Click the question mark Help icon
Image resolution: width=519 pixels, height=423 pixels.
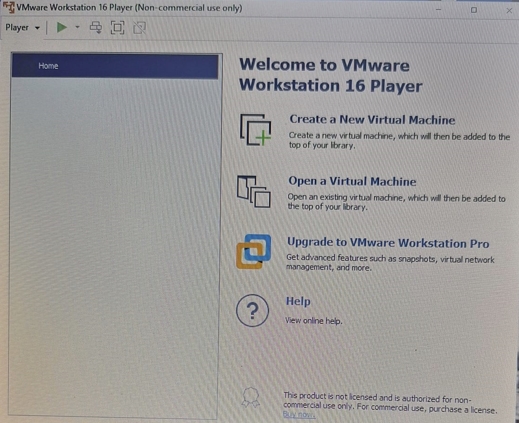pyautogui.click(x=252, y=310)
